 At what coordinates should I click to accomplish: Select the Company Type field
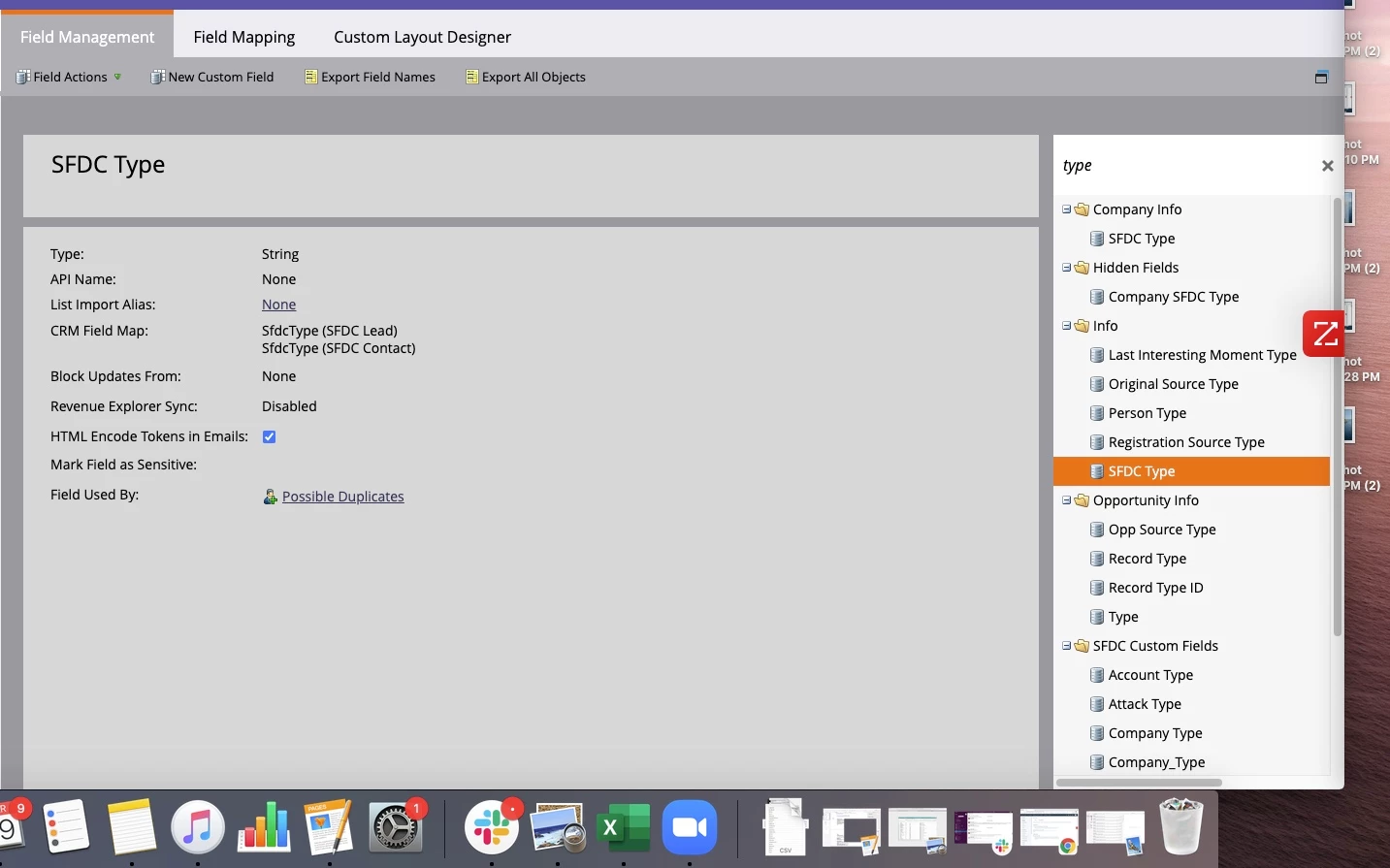[1155, 733]
